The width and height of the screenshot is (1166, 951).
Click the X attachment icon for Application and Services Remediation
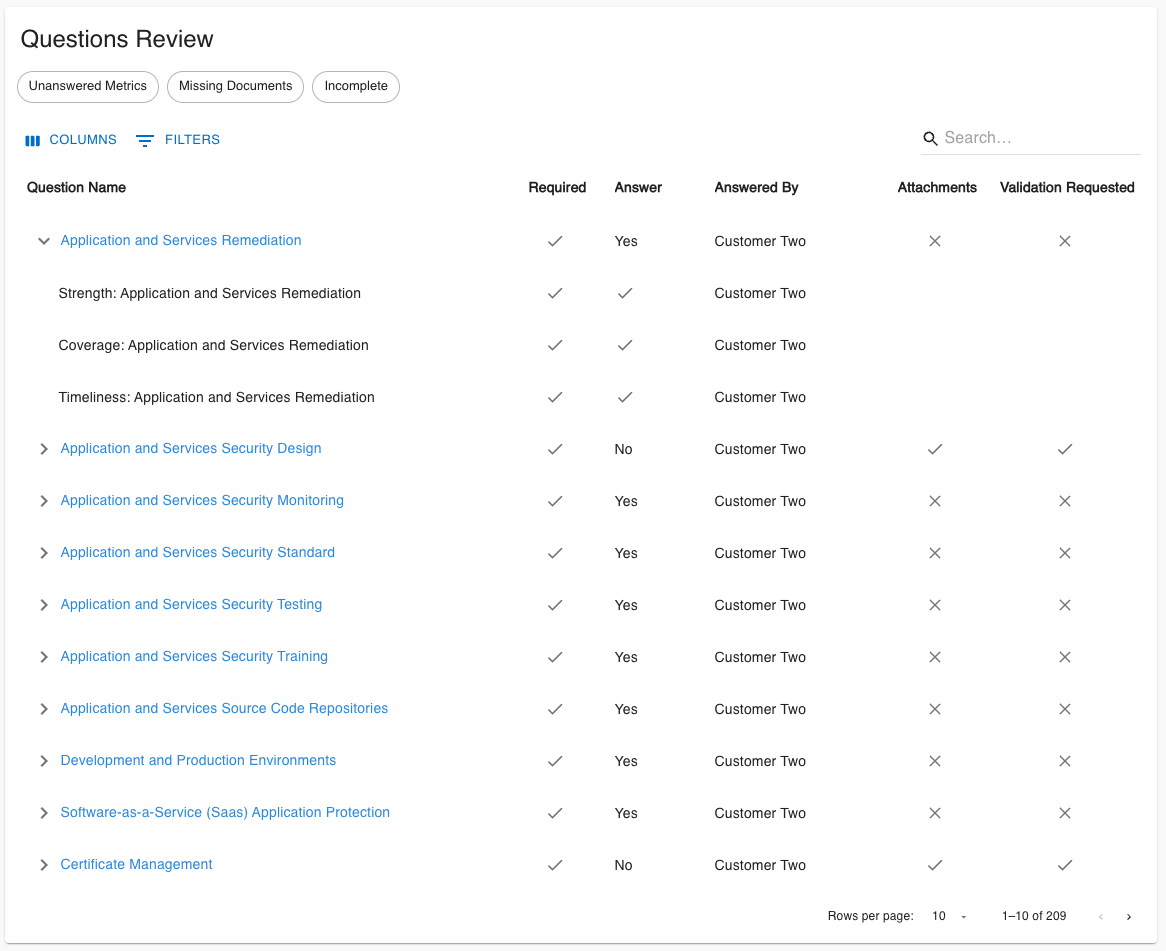pyautogui.click(x=935, y=241)
